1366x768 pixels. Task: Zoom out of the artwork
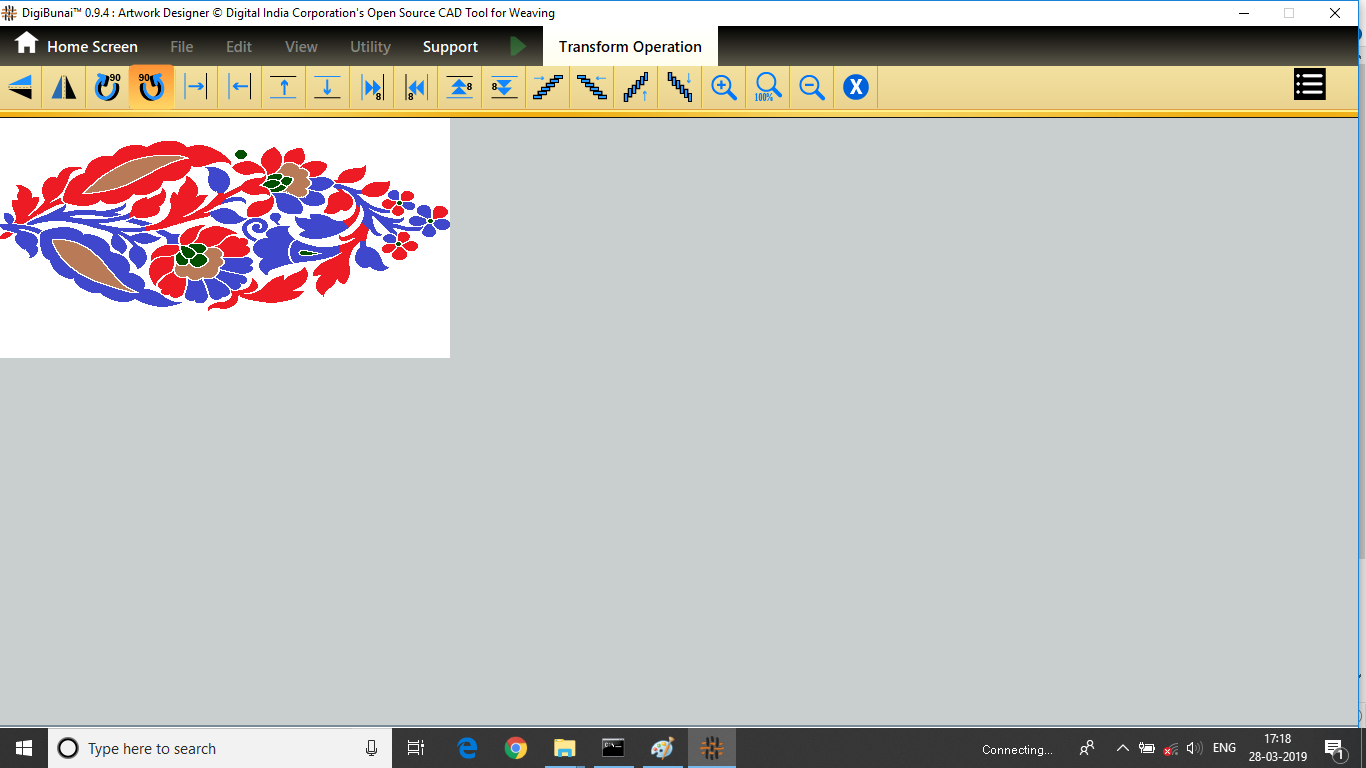pos(812,87)
